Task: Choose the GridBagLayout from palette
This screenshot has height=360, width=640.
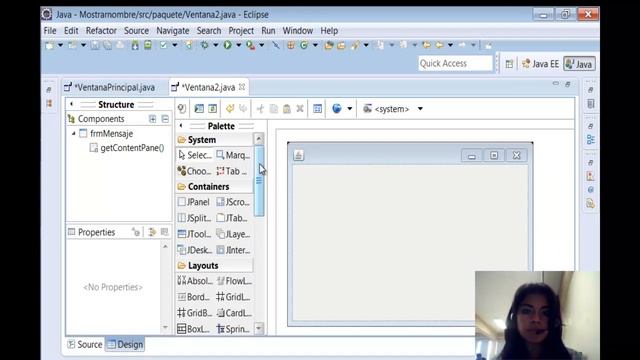Action: coord(195,313)
